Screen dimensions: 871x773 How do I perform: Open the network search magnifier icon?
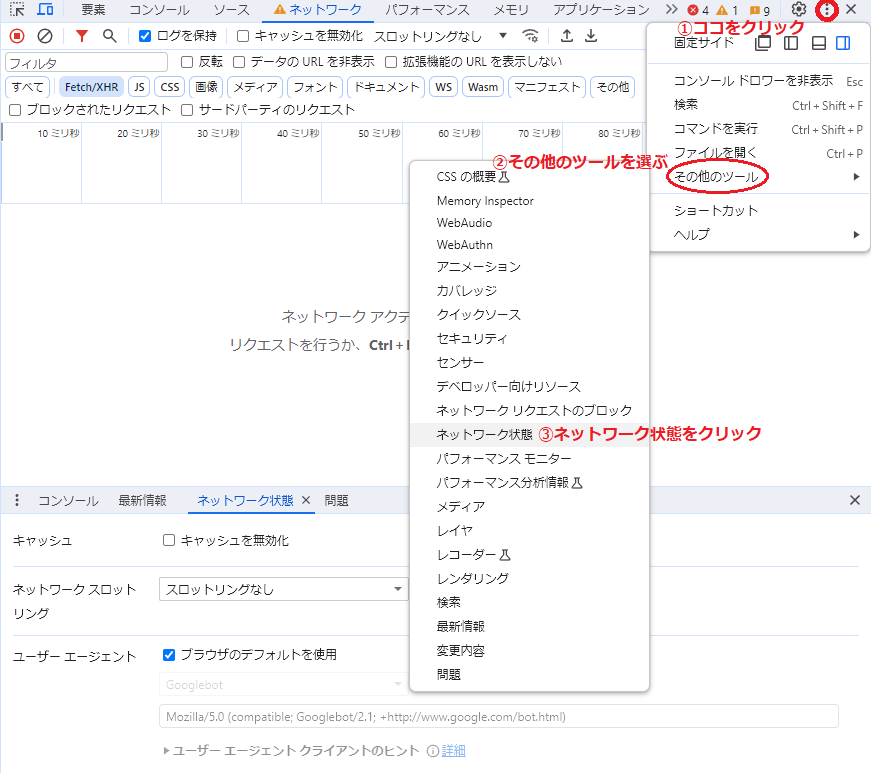click(109, 36)
